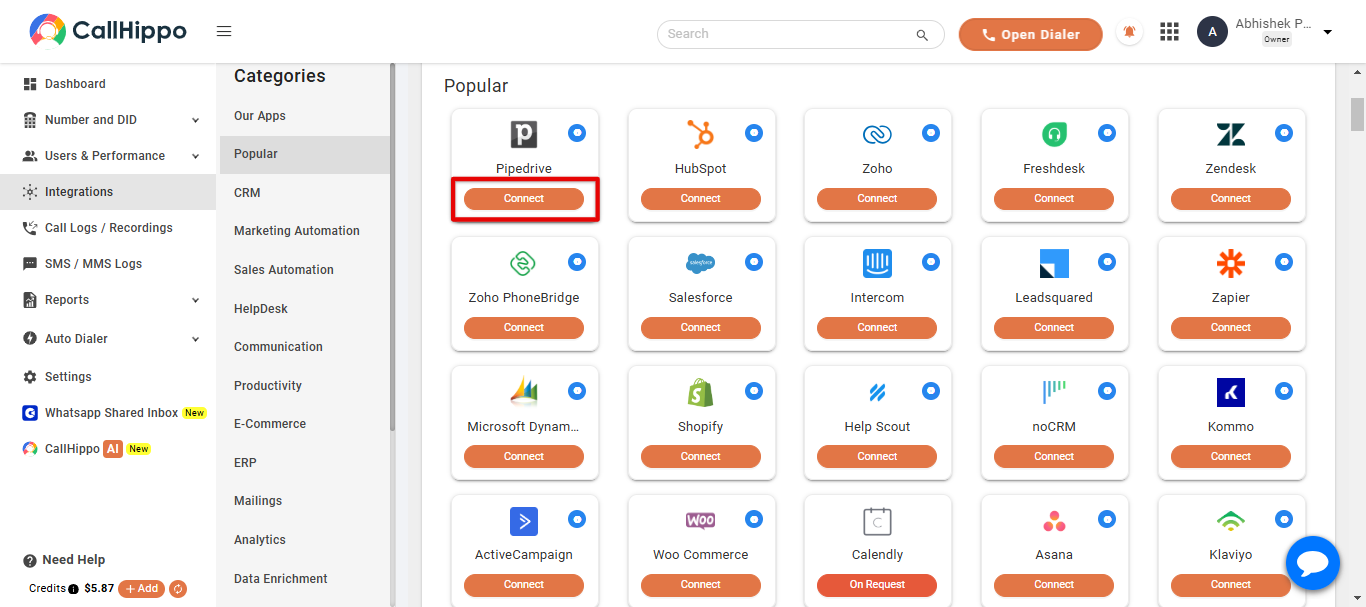Expand the Users & Performance menu
The height and width of the screenshot is (607, 1366).
(108, 156)
